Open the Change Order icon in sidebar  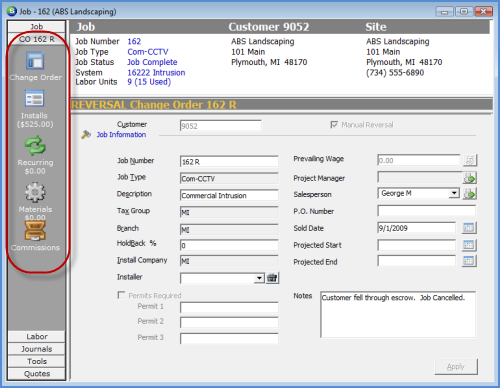click(35, 61)
